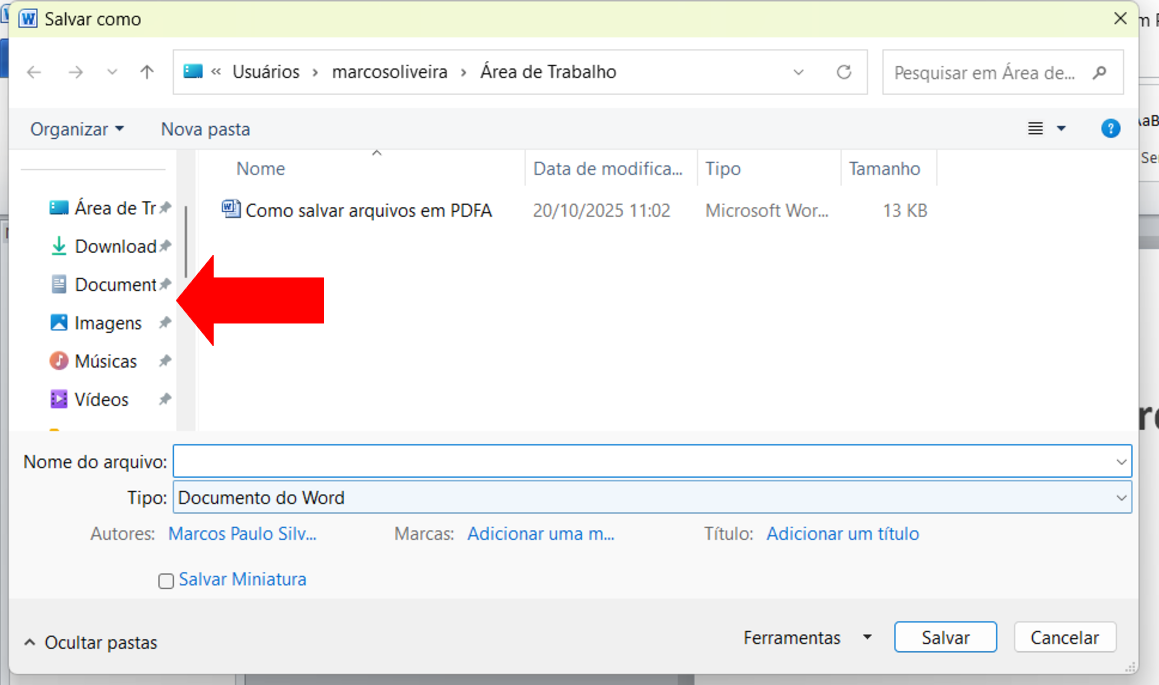Create a Nova pasta
Viewport: 1159px width, 685px height.
[x=205, y=129]
